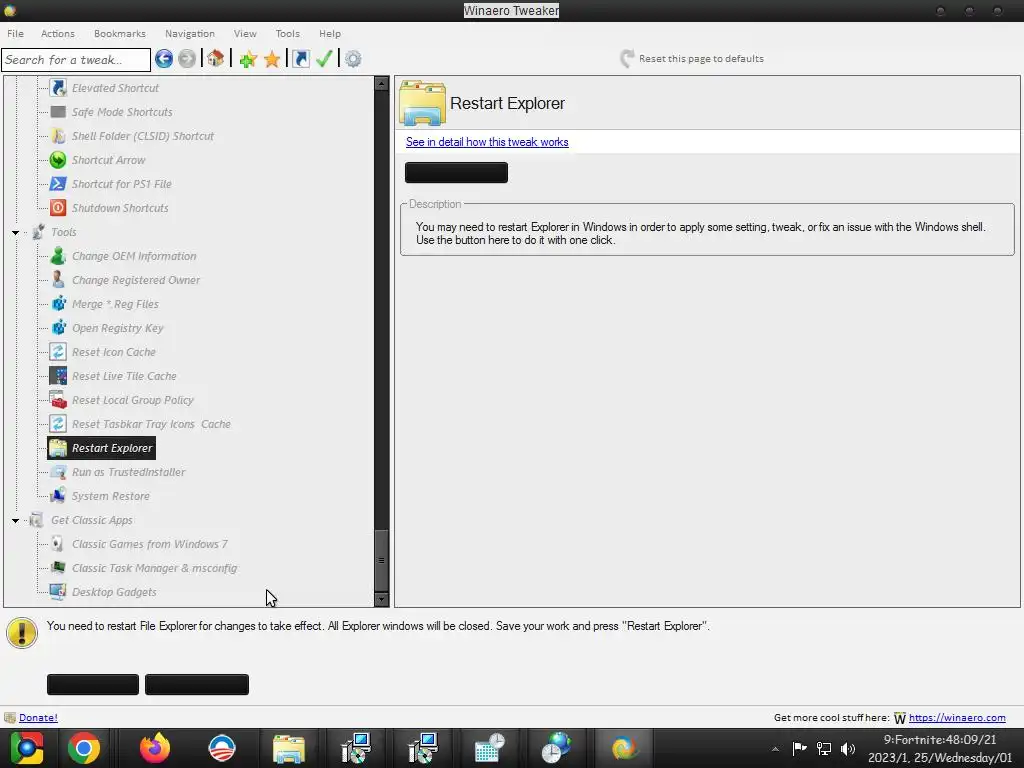
Task: Click the Safe Mode Shortcuts icon
Action: pyautogui.click(x=58, y=112)
